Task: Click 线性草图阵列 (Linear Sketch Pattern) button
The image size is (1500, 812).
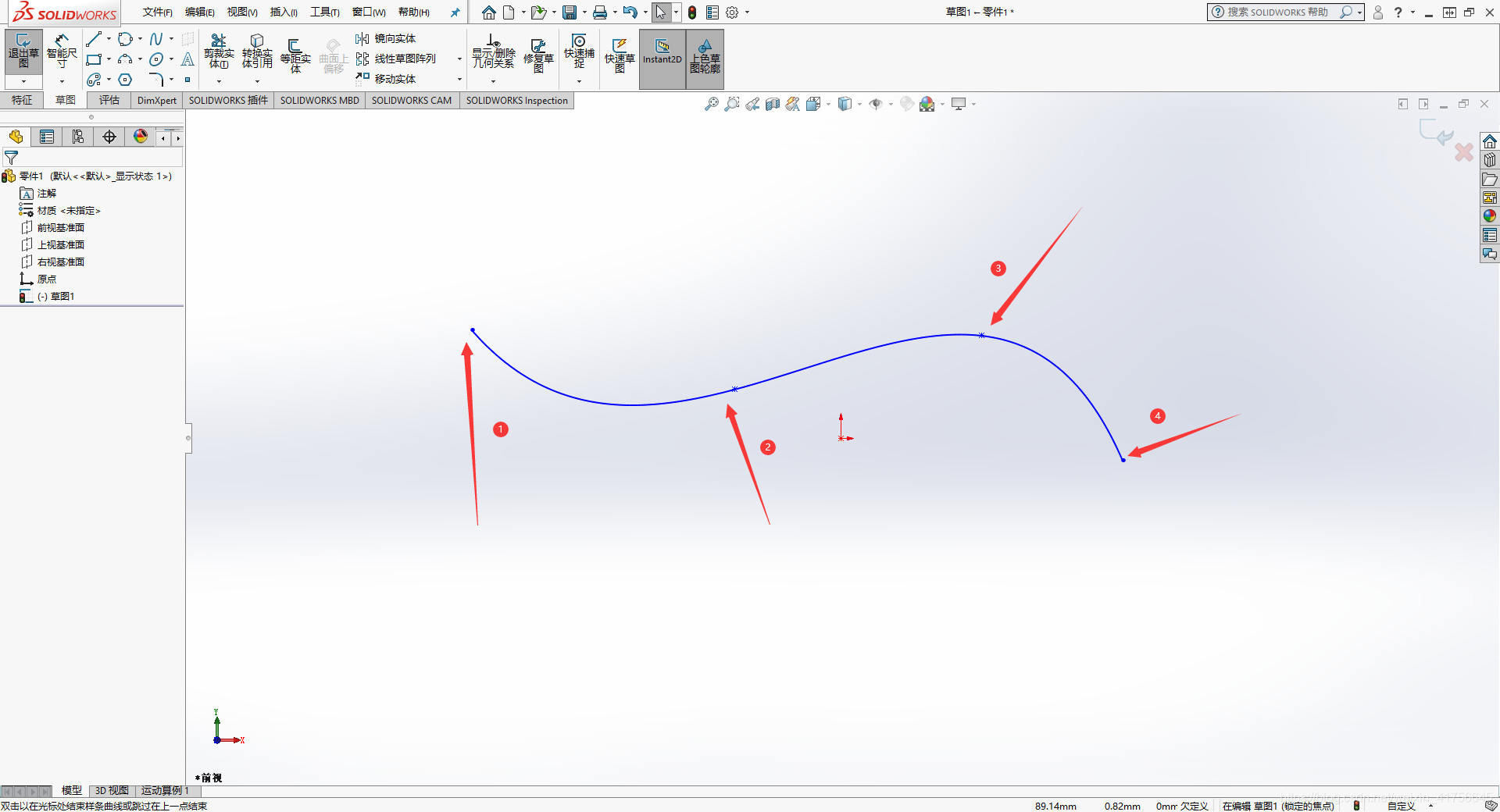Action: [396, 59]
